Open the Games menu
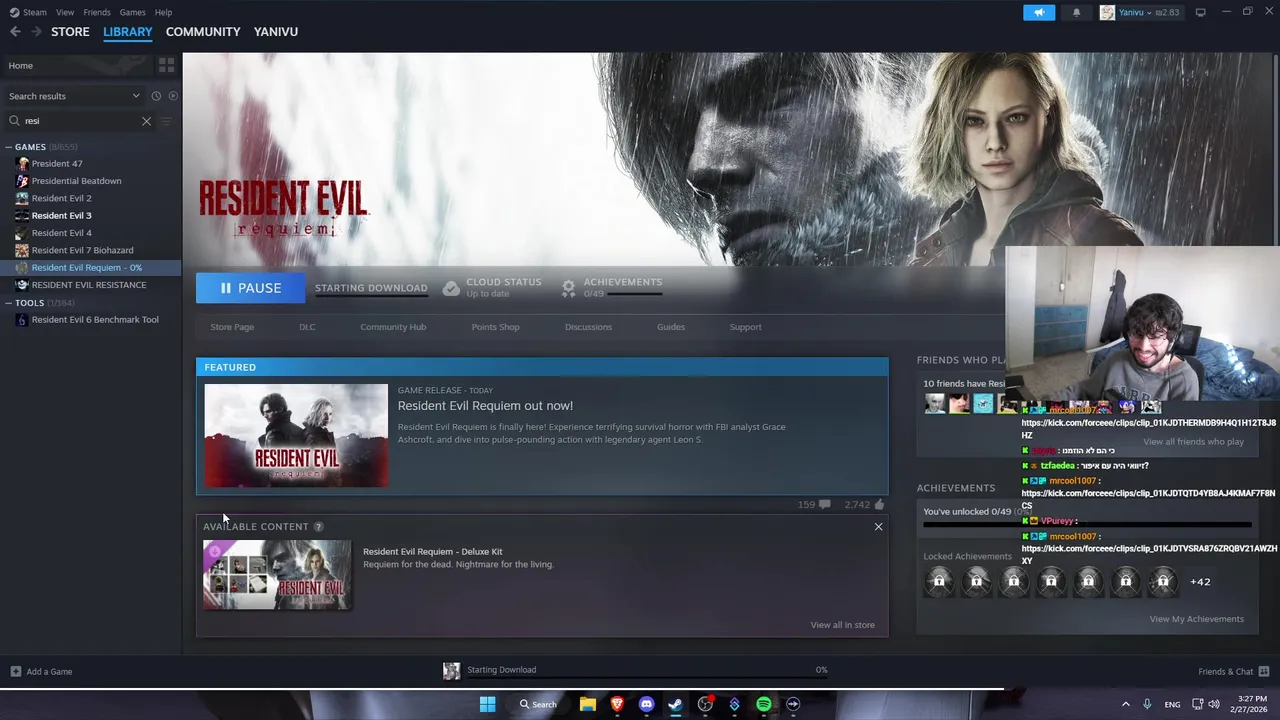Screen dimensions: 1280x720 [132, 12]
